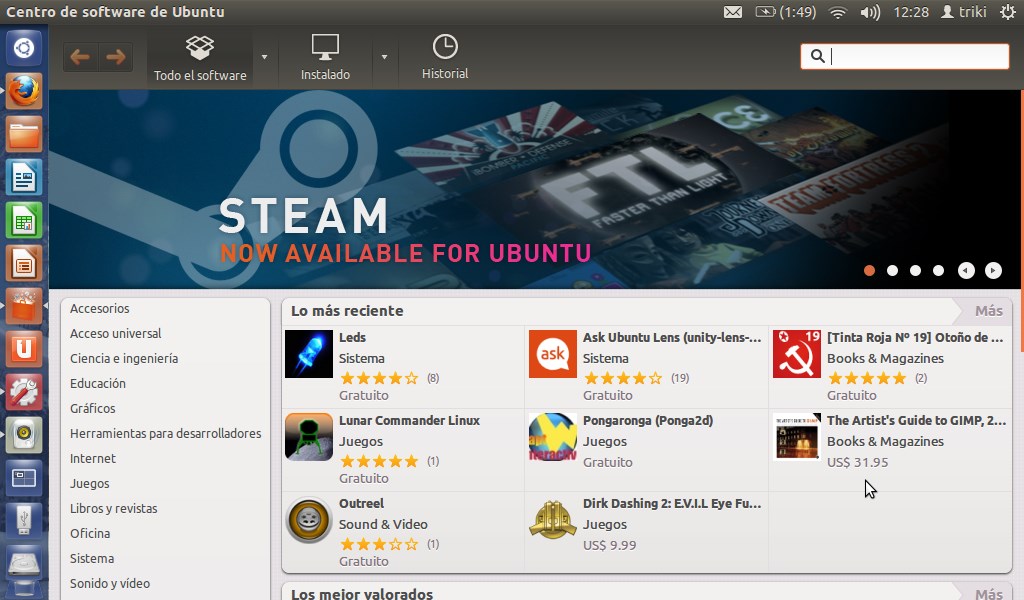Open the system power gear menu
The image size is (1024, 600).
[x=1008, y=12]
